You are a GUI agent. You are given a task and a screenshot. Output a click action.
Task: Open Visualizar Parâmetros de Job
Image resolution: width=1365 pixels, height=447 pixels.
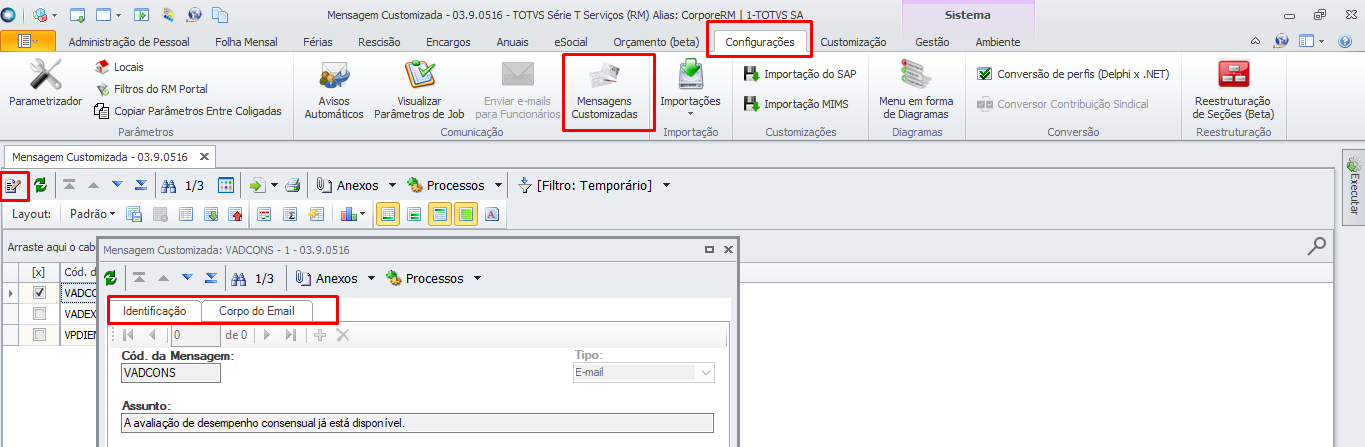420,90
